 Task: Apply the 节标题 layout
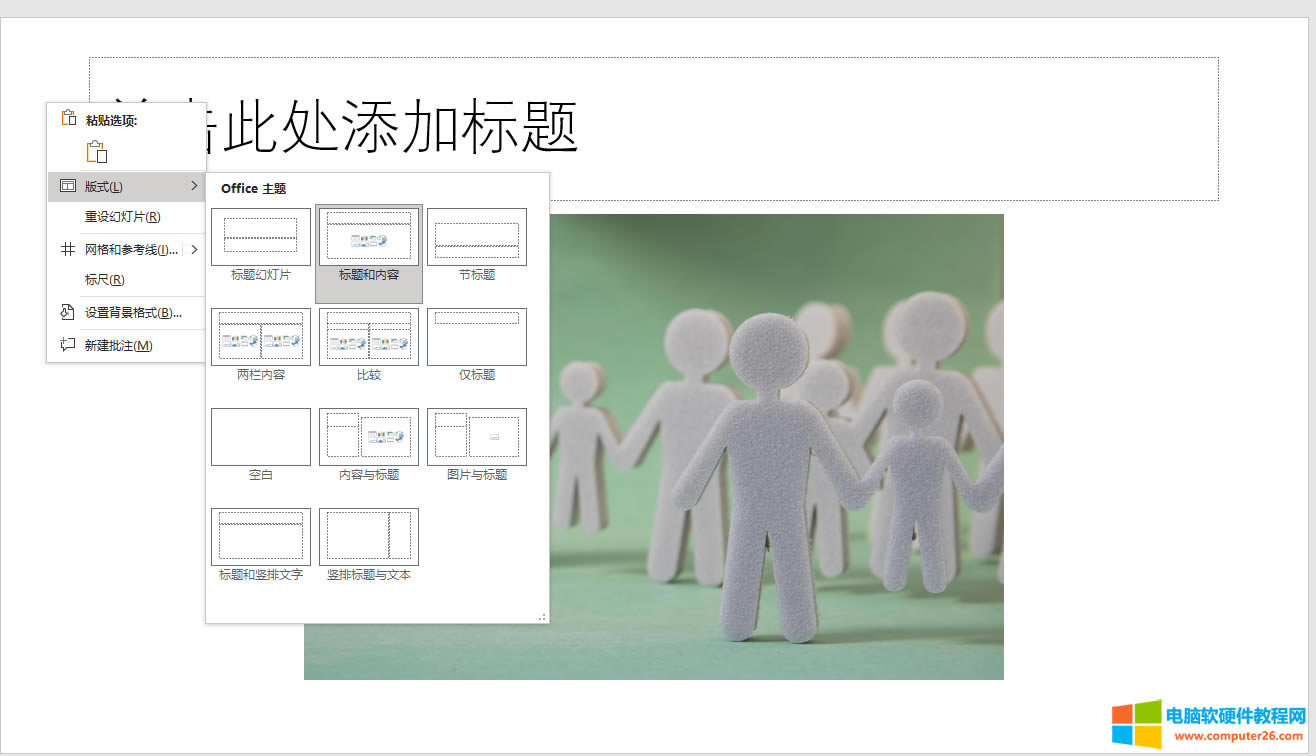477,237
